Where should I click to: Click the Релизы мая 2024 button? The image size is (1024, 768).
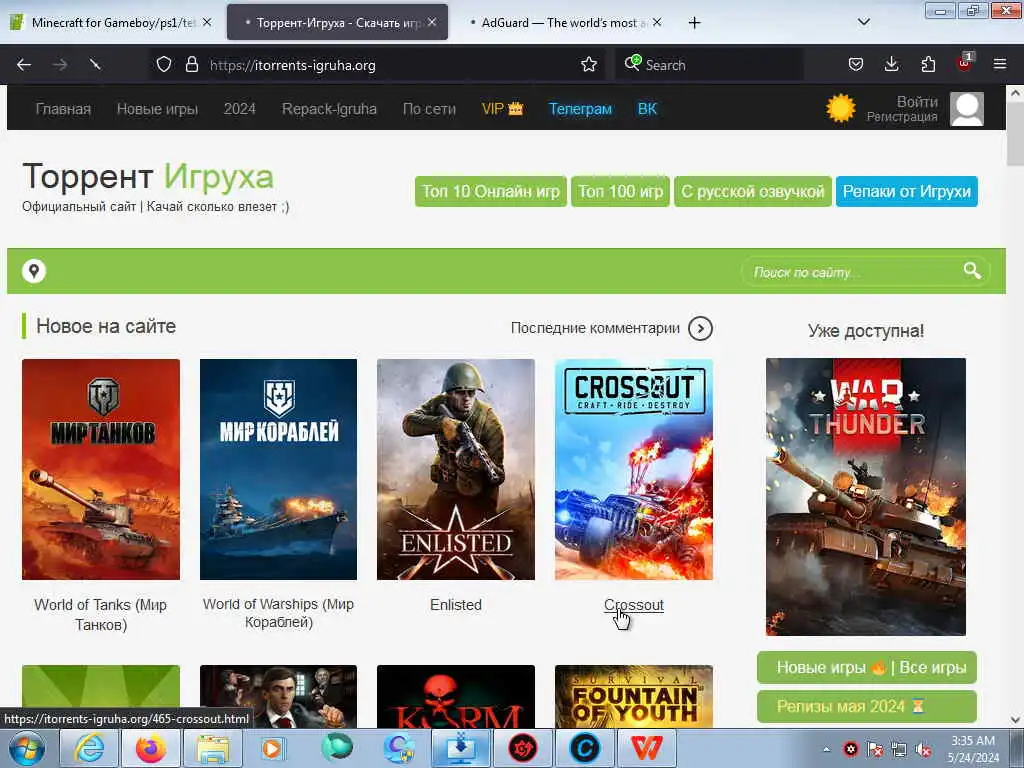pos(867,707)
